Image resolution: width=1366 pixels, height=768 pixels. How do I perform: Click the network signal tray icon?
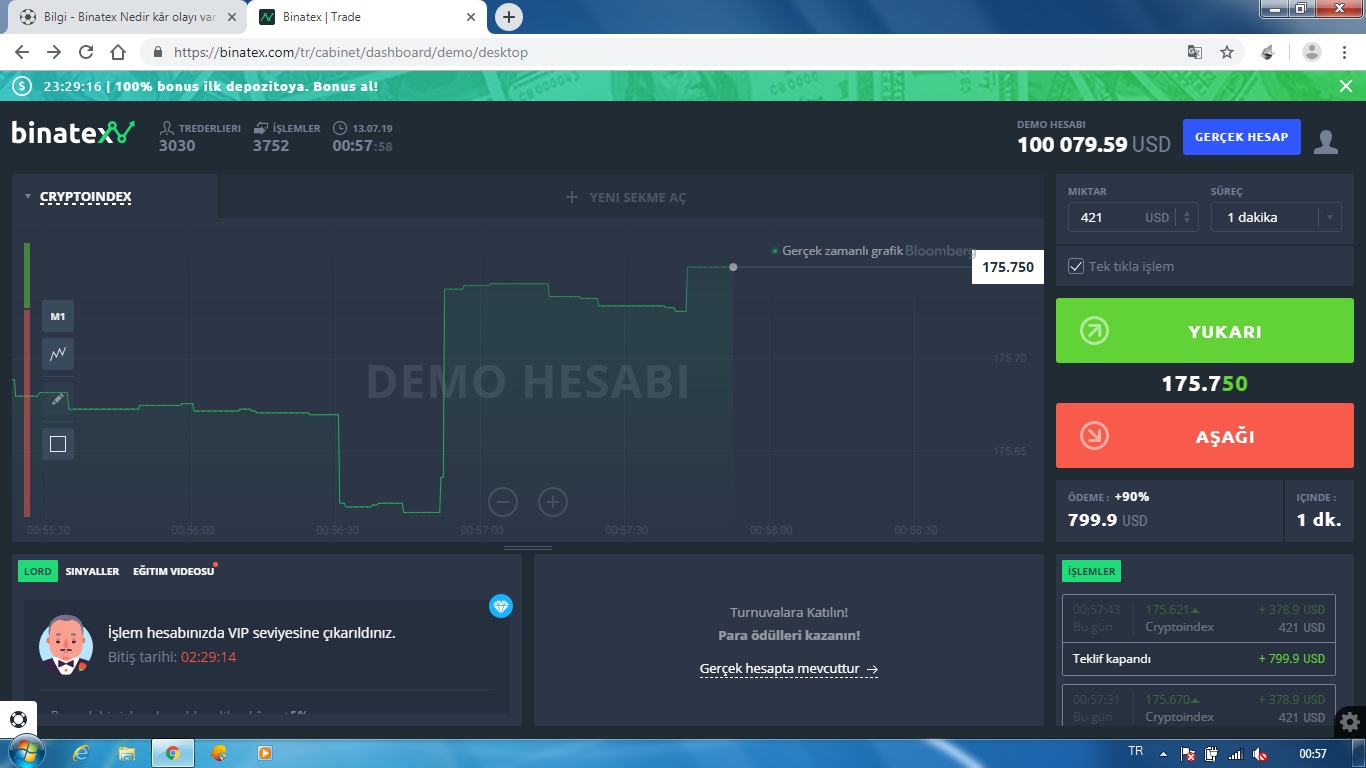pos(1236,753)
